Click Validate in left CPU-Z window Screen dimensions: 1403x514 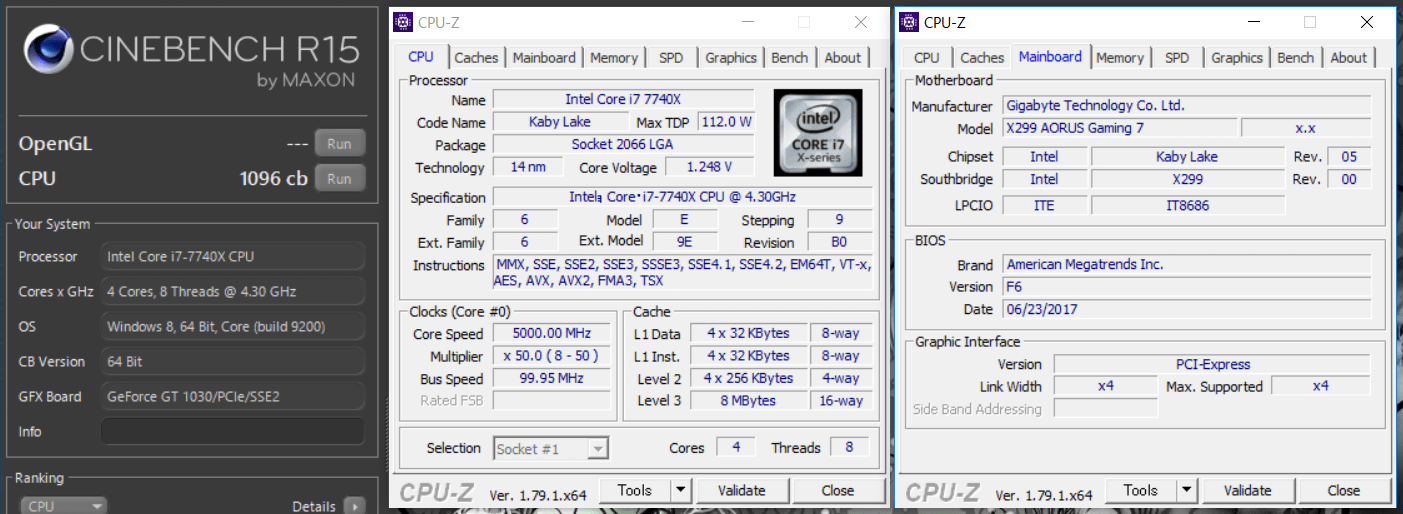point(742,490)
